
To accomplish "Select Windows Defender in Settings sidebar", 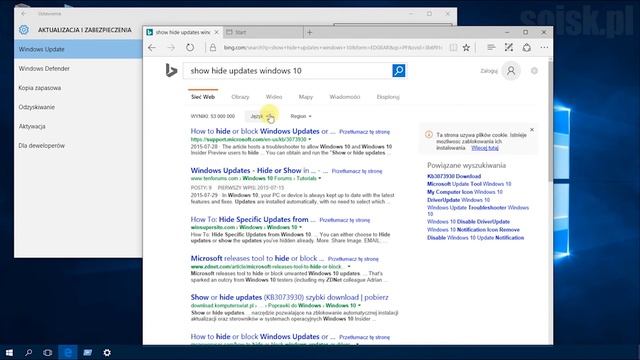I will (78, 69).
